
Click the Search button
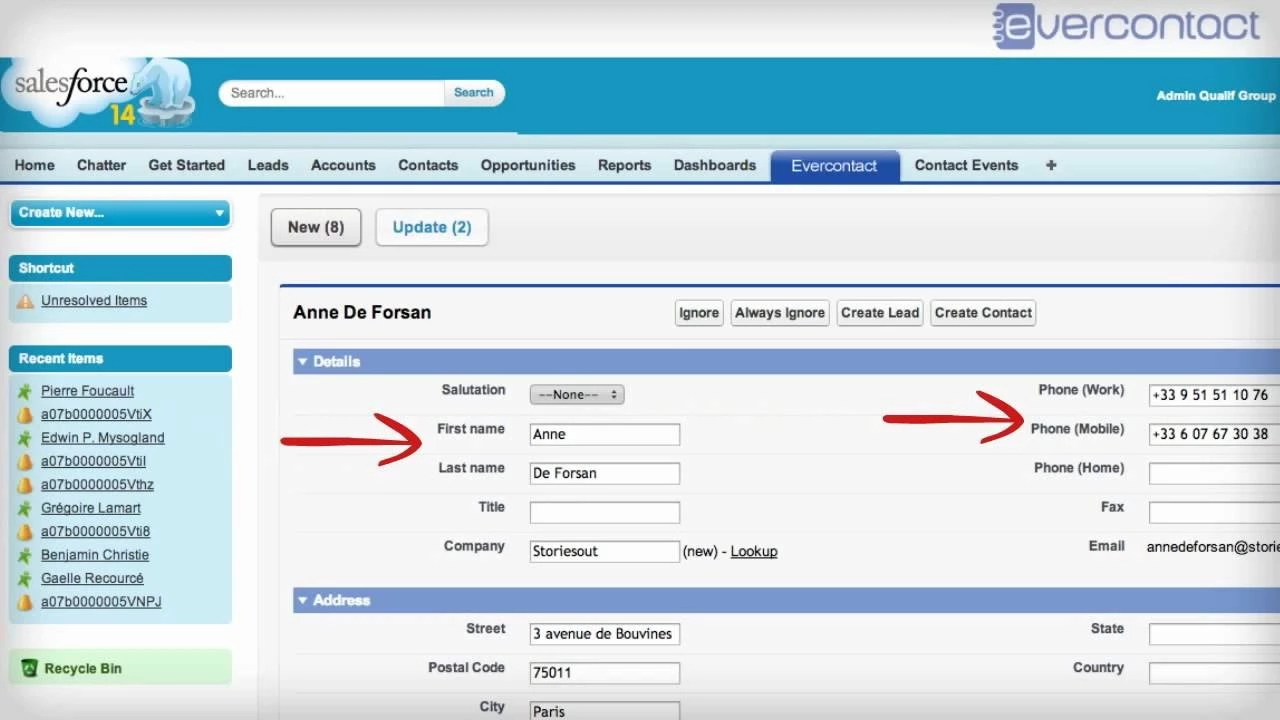pos(474,92)
